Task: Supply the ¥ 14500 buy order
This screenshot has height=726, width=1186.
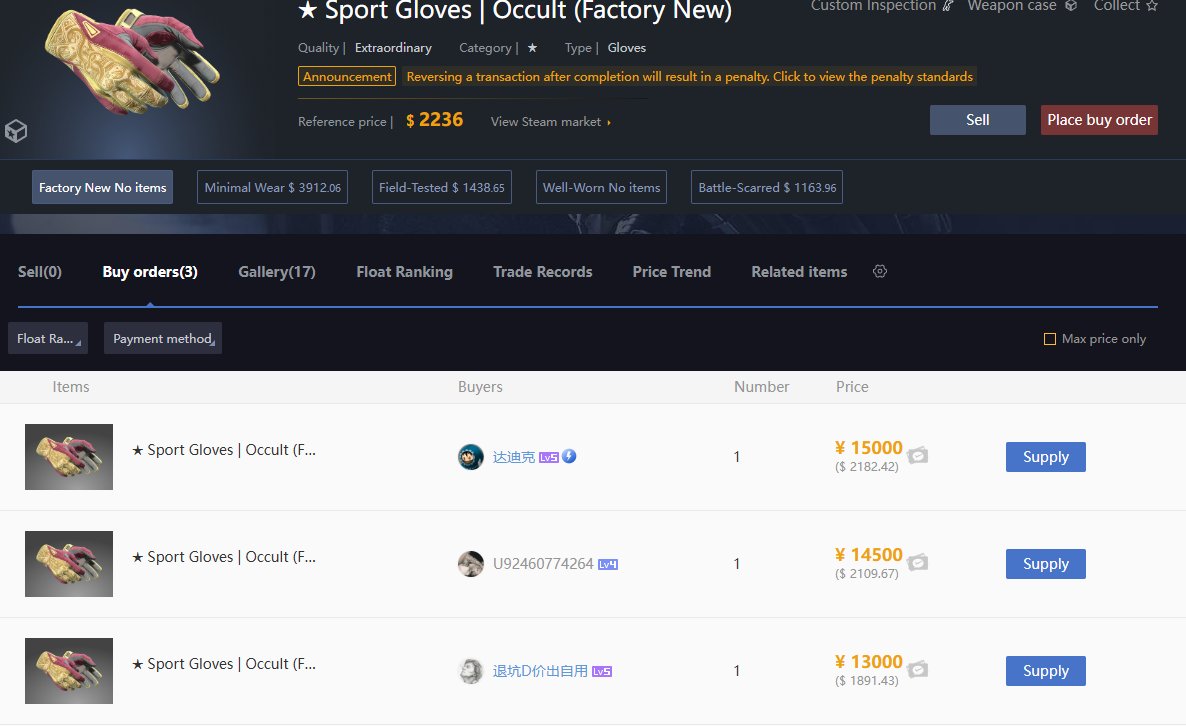Action: [x=1045, y=563]
